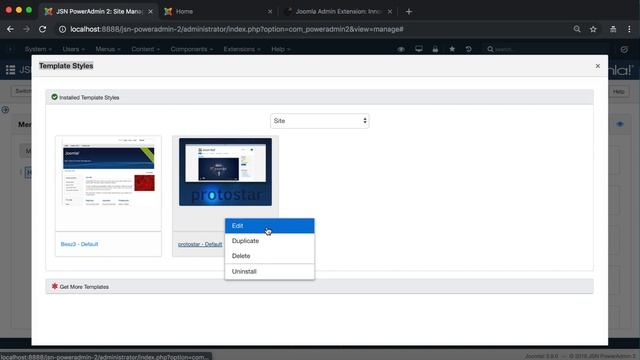Open the Beez3 - Default link
Screen dimensions: 640x360
(80, 244)
